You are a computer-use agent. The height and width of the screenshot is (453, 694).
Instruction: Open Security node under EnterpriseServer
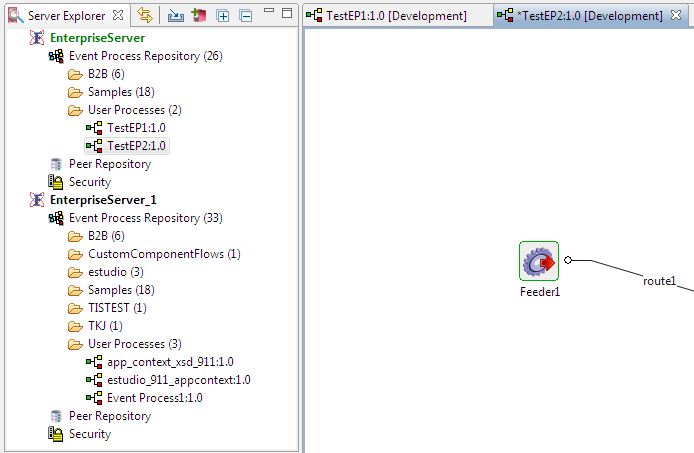coord(89,182)
